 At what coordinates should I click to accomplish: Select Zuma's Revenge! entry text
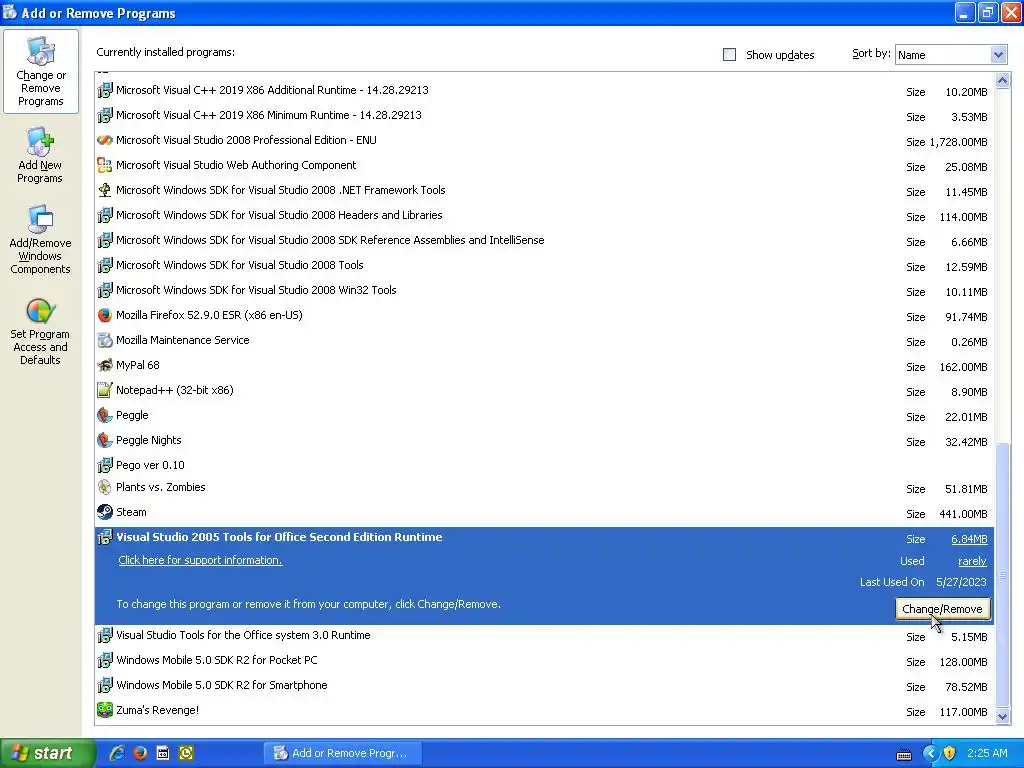coord(157,710)
